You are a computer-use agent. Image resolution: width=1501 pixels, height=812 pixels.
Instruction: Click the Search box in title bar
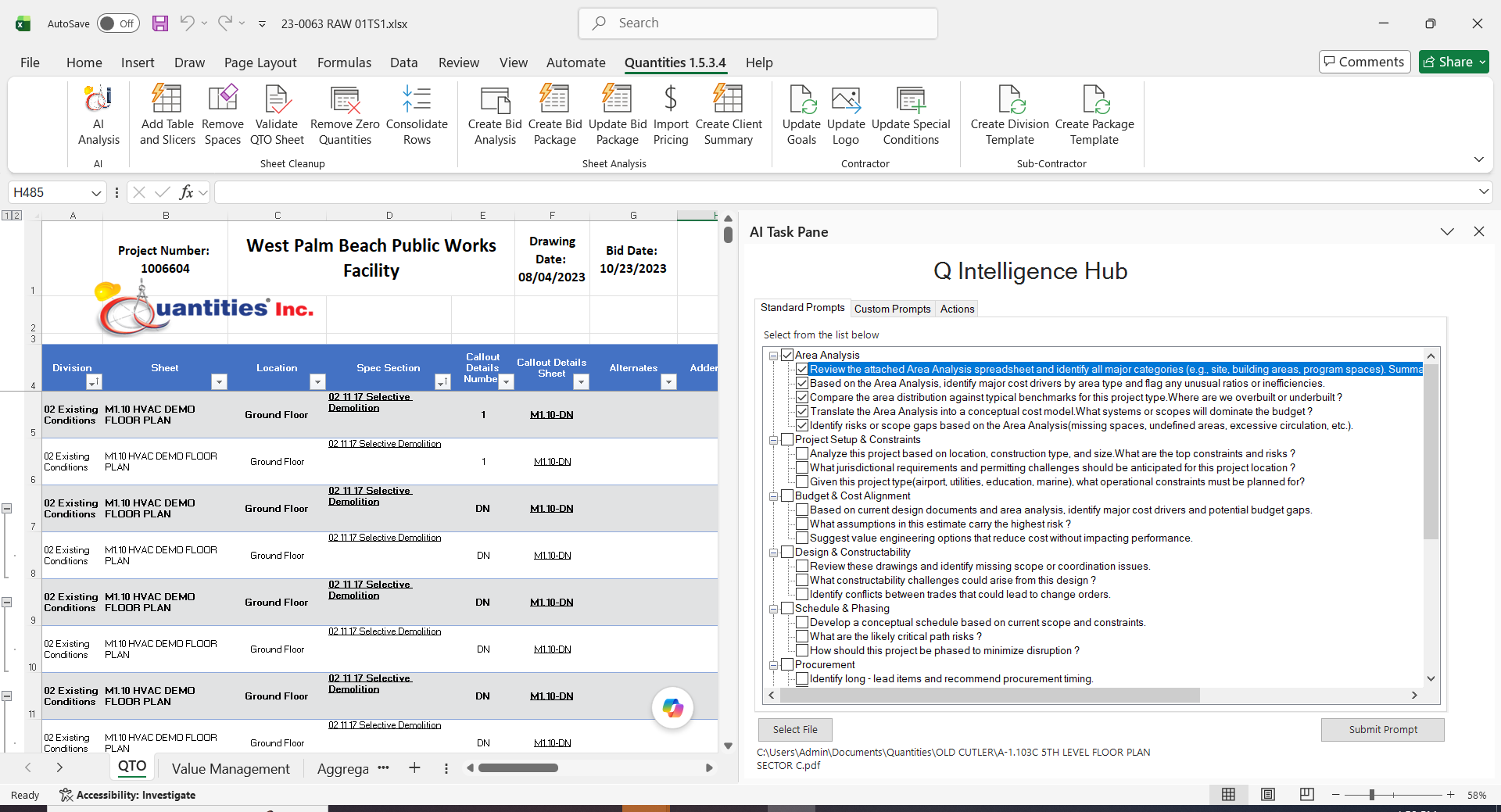point(758,23)
